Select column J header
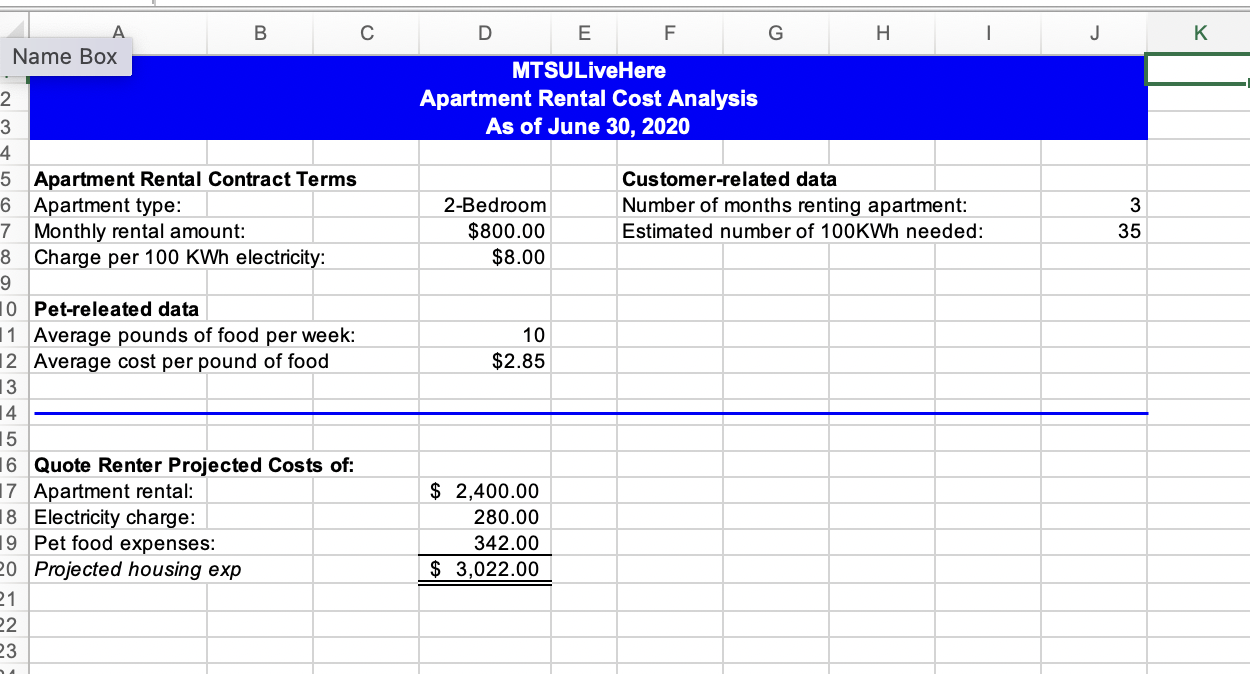The height and width of the screenshot is (674, 1250). [x=1093, y=33]
